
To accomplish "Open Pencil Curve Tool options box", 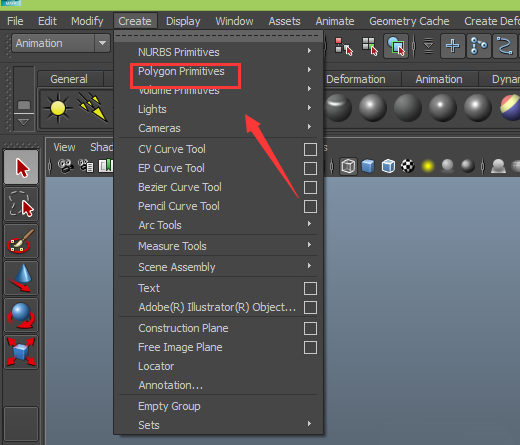I will pyautogui.click(x=310, y=206).
